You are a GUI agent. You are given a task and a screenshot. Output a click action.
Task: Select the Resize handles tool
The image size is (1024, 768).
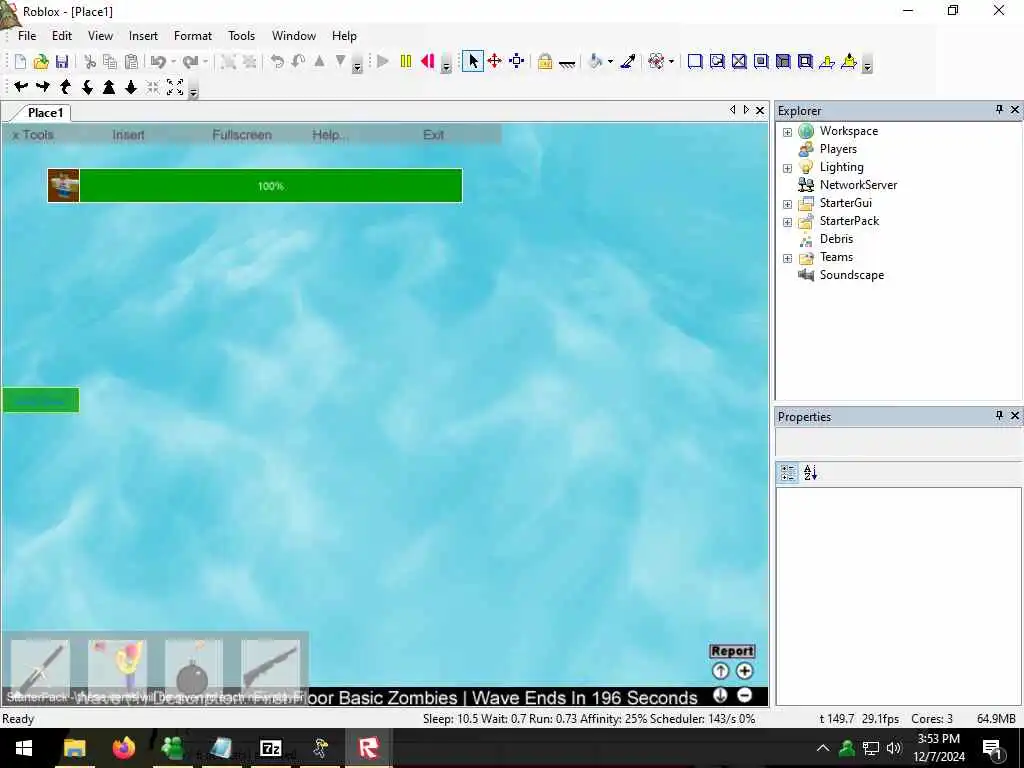click(x=517, y=61)
